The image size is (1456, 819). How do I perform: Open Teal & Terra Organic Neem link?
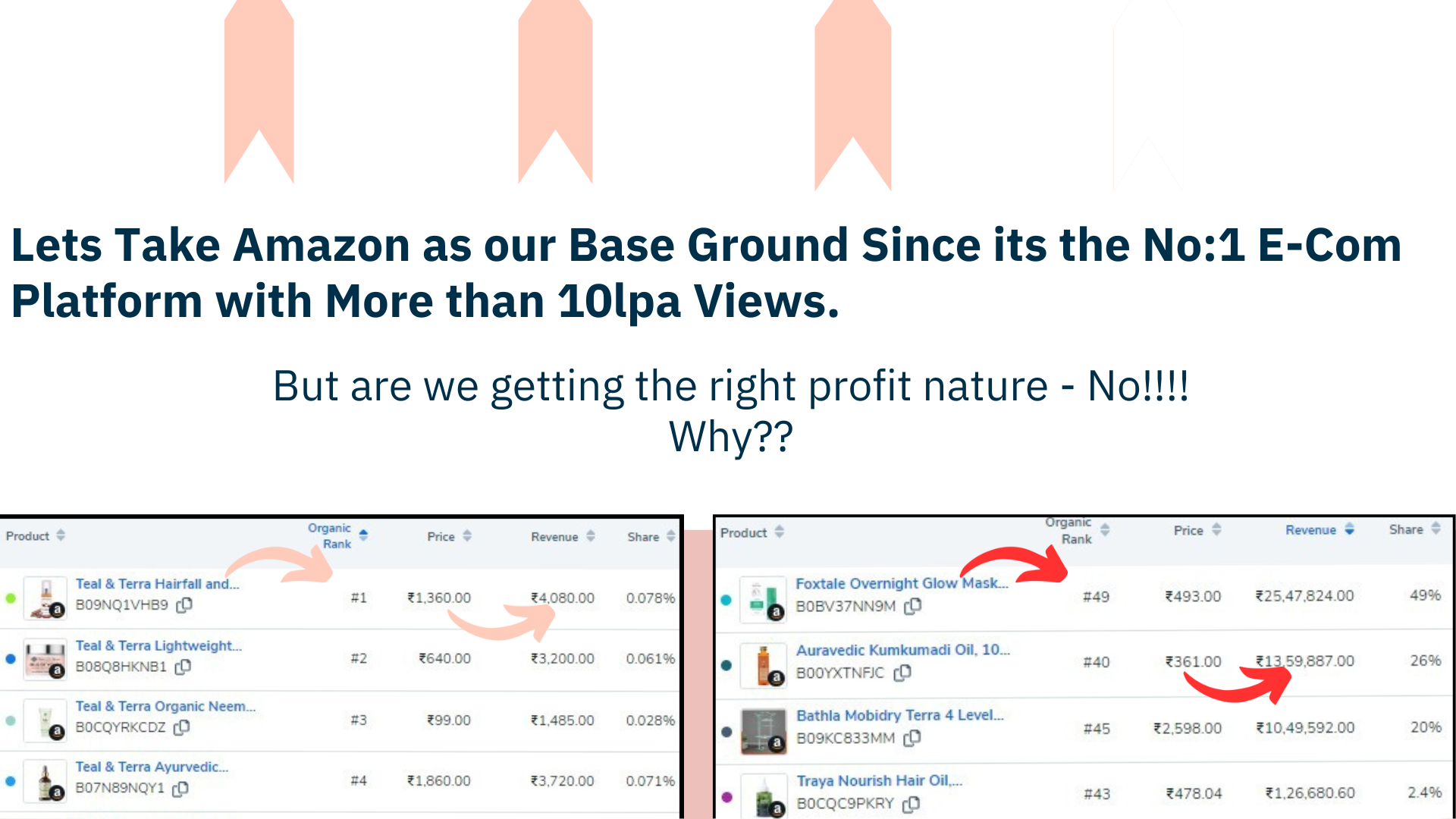pyautogui.click(x=165, y=706)
